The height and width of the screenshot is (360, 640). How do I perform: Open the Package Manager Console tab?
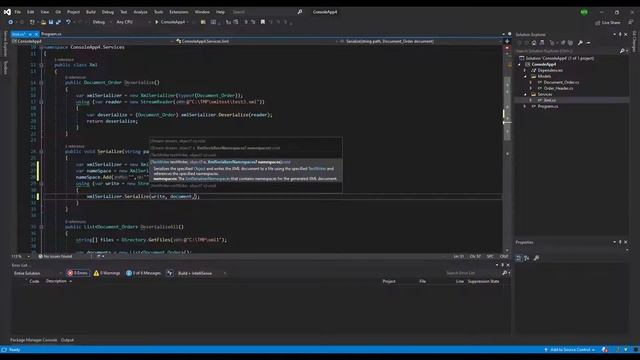point(33,340)
